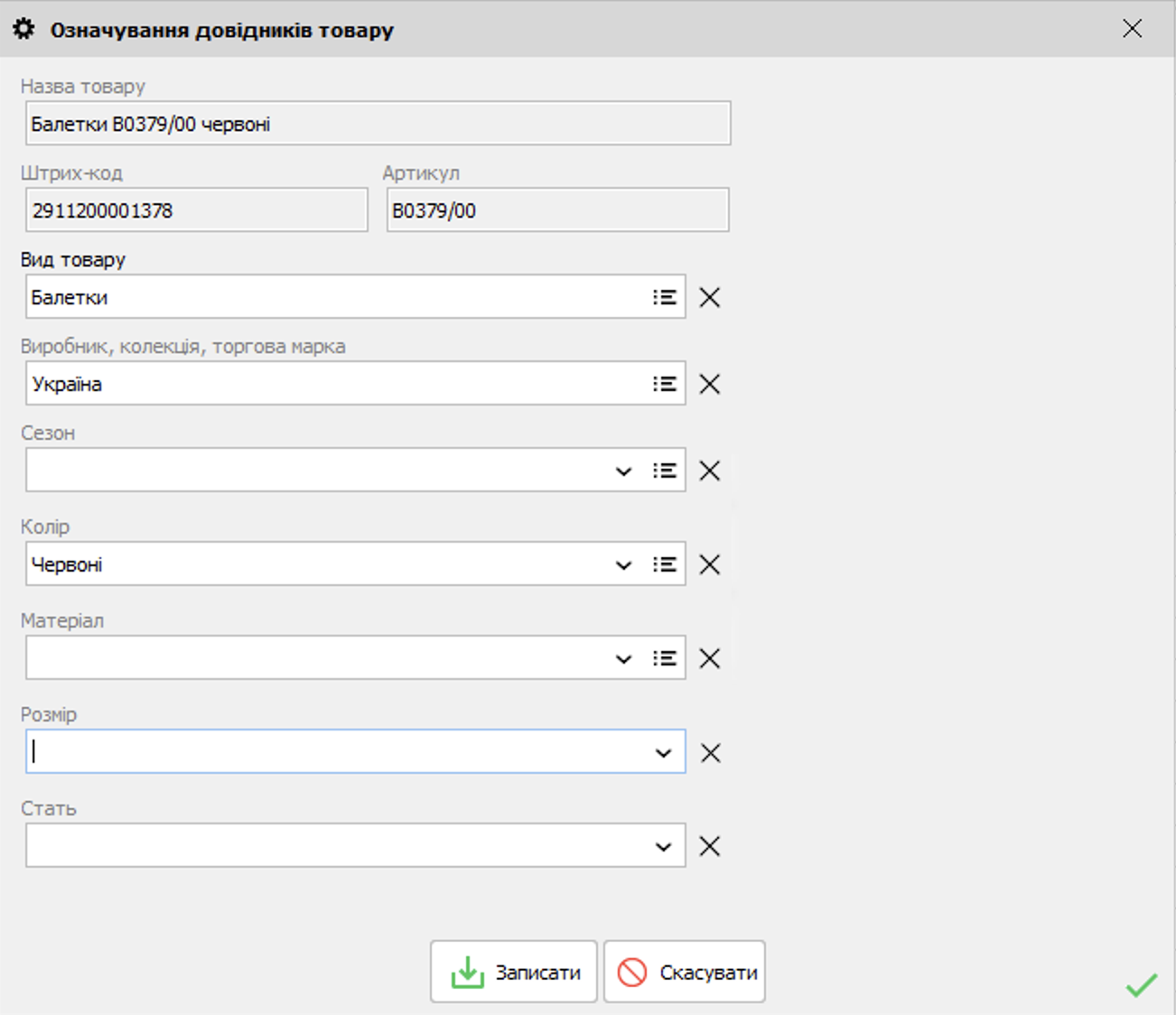1176x1015 pixels.
Task: Clear the Сезон field
Action: click(x=710, y=470)
